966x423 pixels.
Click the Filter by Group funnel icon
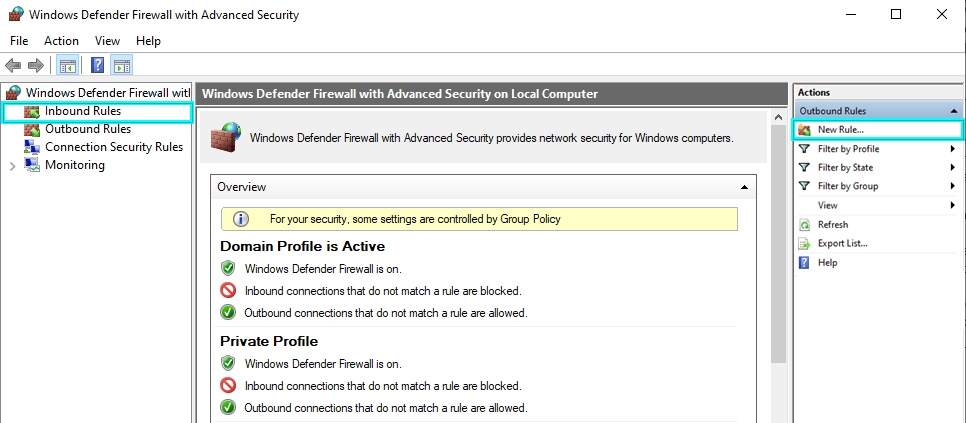coord(805,186)
